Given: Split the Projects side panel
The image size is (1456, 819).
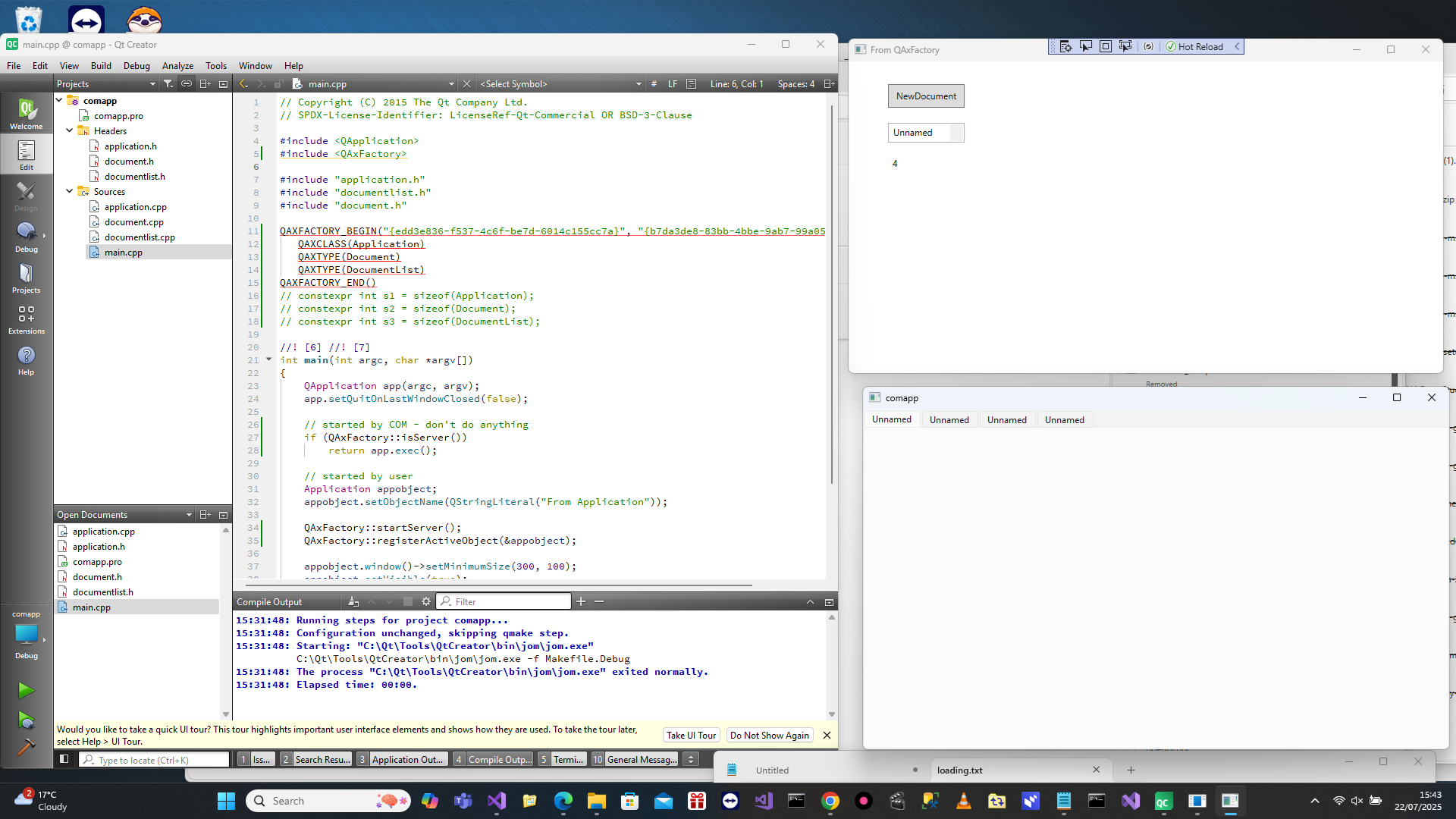Looking at the screenshot, I should point(205,84).
